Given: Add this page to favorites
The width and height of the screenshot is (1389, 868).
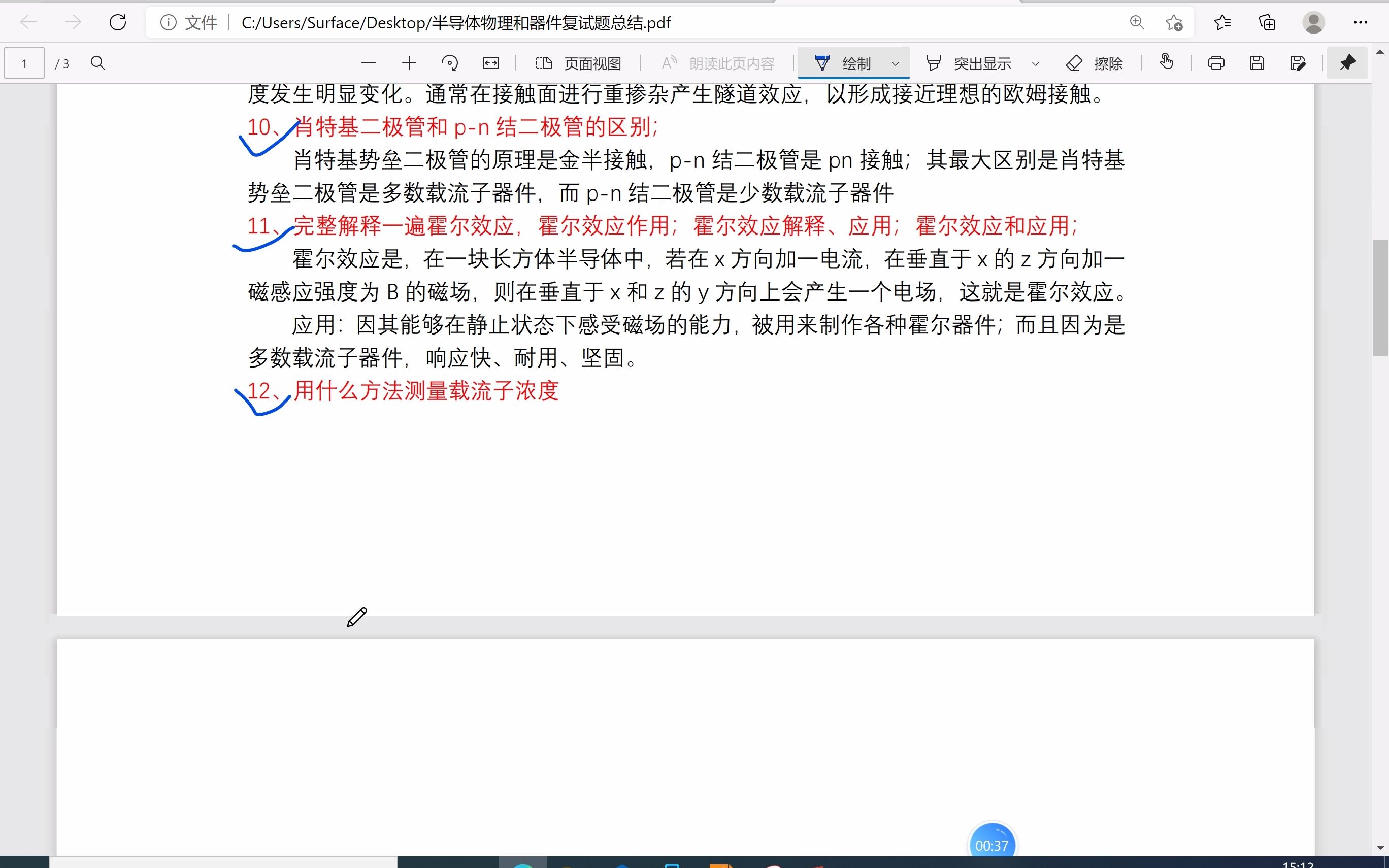Looking at the screenshot, I should pyautogui.click(x=1174, y=22).
